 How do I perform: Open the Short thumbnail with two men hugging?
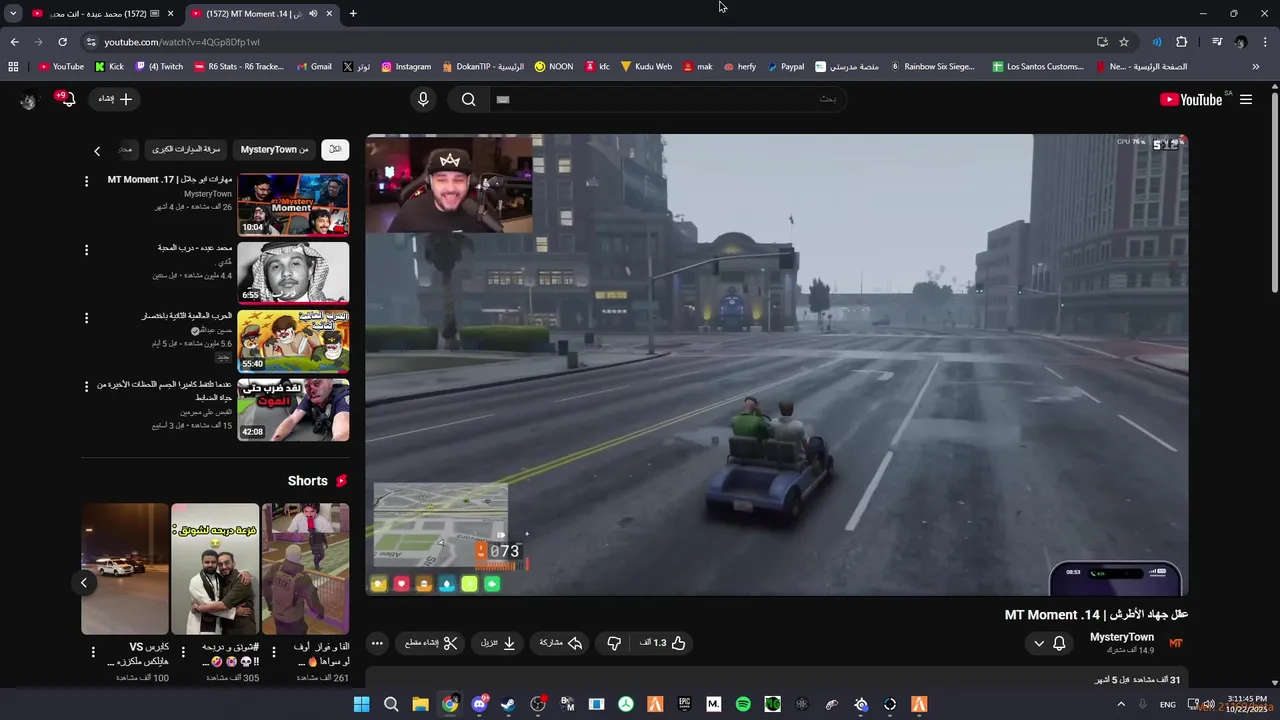pos(215,568)
